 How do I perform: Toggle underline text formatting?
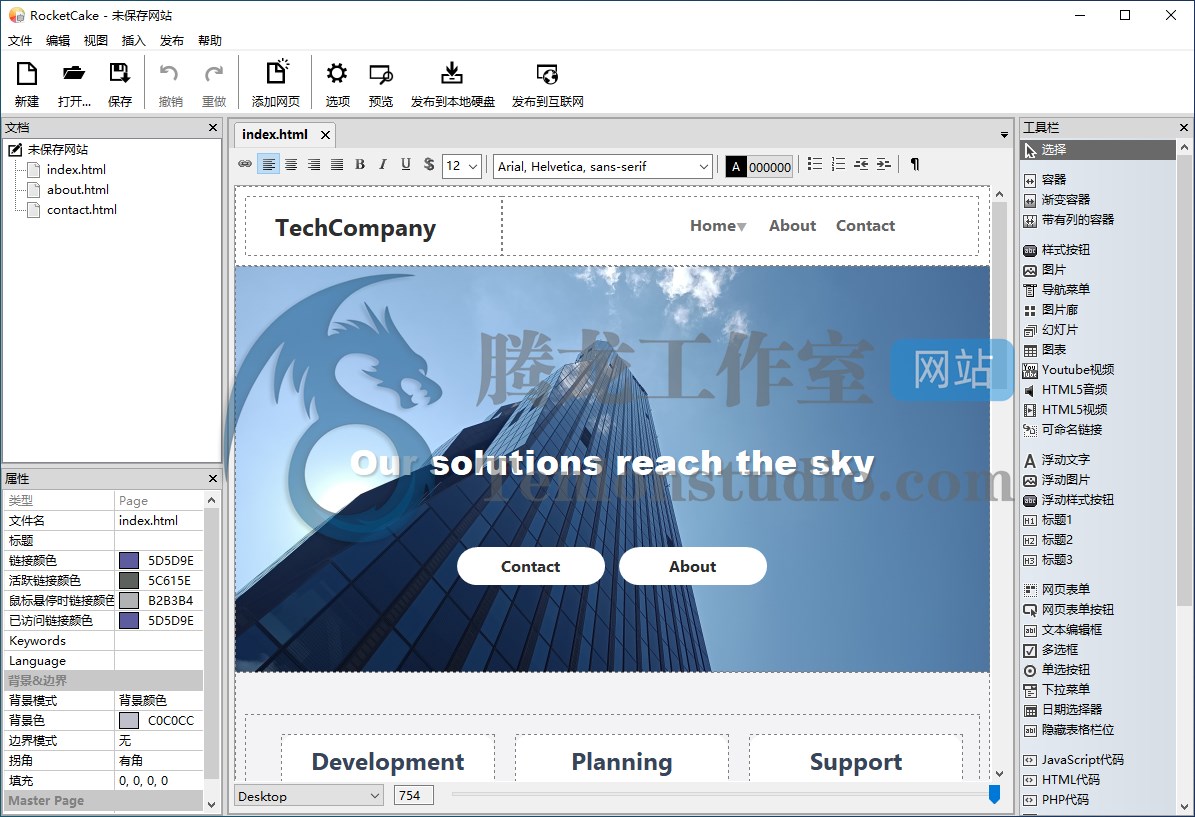pyautogui.click(x=405, y=165)
